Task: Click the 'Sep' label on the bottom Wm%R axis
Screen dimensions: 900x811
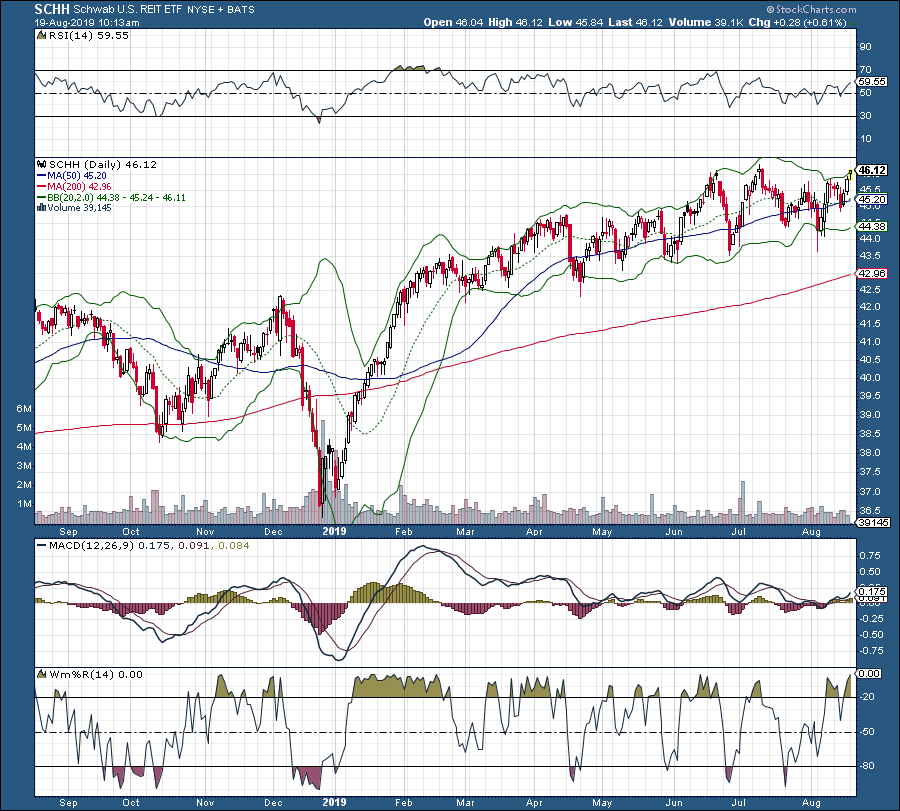Action: point(68,802)
